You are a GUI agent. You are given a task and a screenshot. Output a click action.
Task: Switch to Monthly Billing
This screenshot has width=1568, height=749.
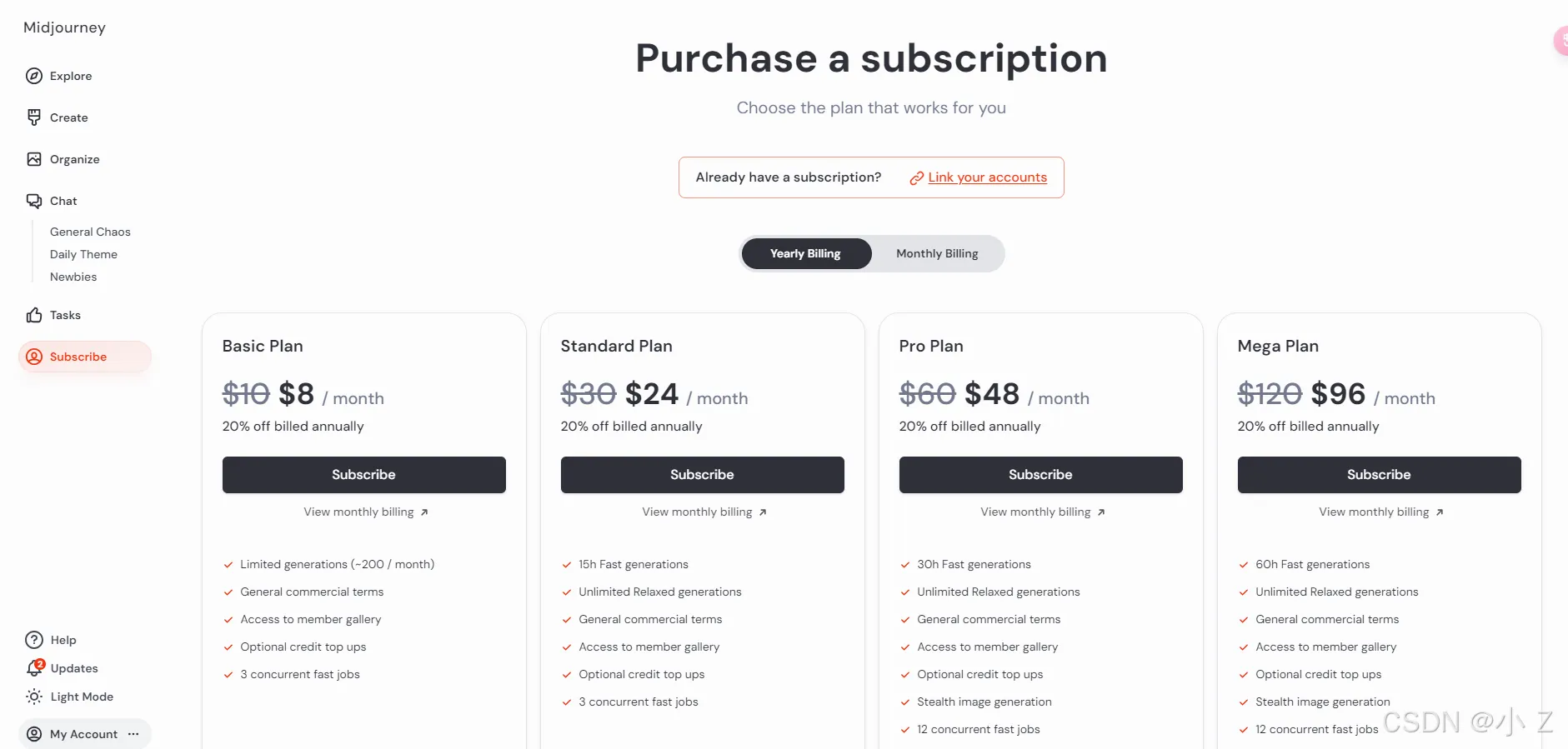click(x=937, y=253)
